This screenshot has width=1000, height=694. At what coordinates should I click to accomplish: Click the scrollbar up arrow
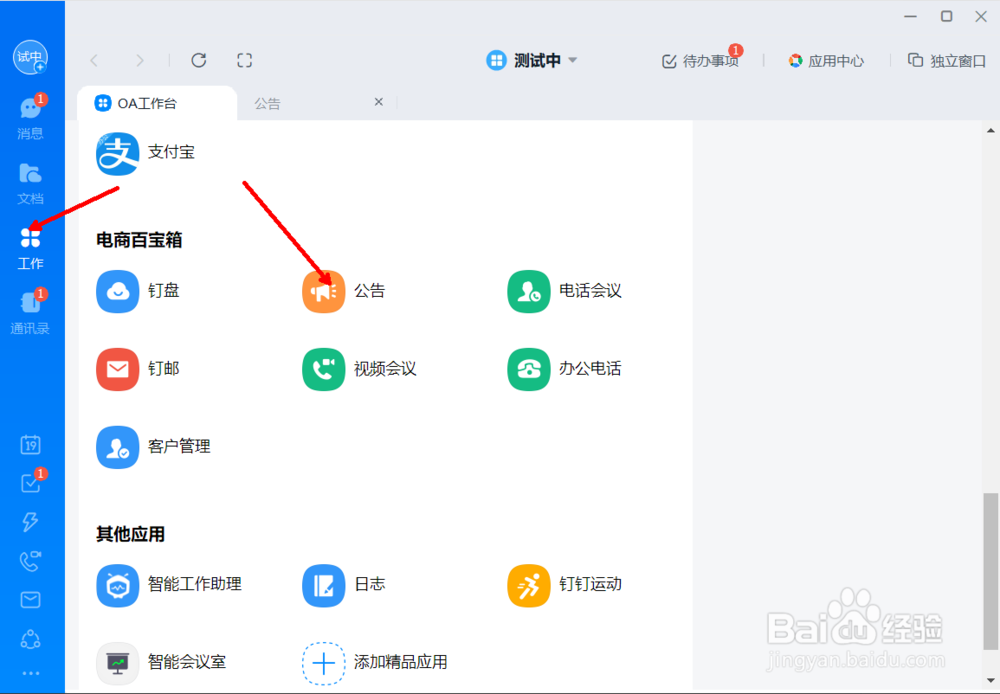990,131
